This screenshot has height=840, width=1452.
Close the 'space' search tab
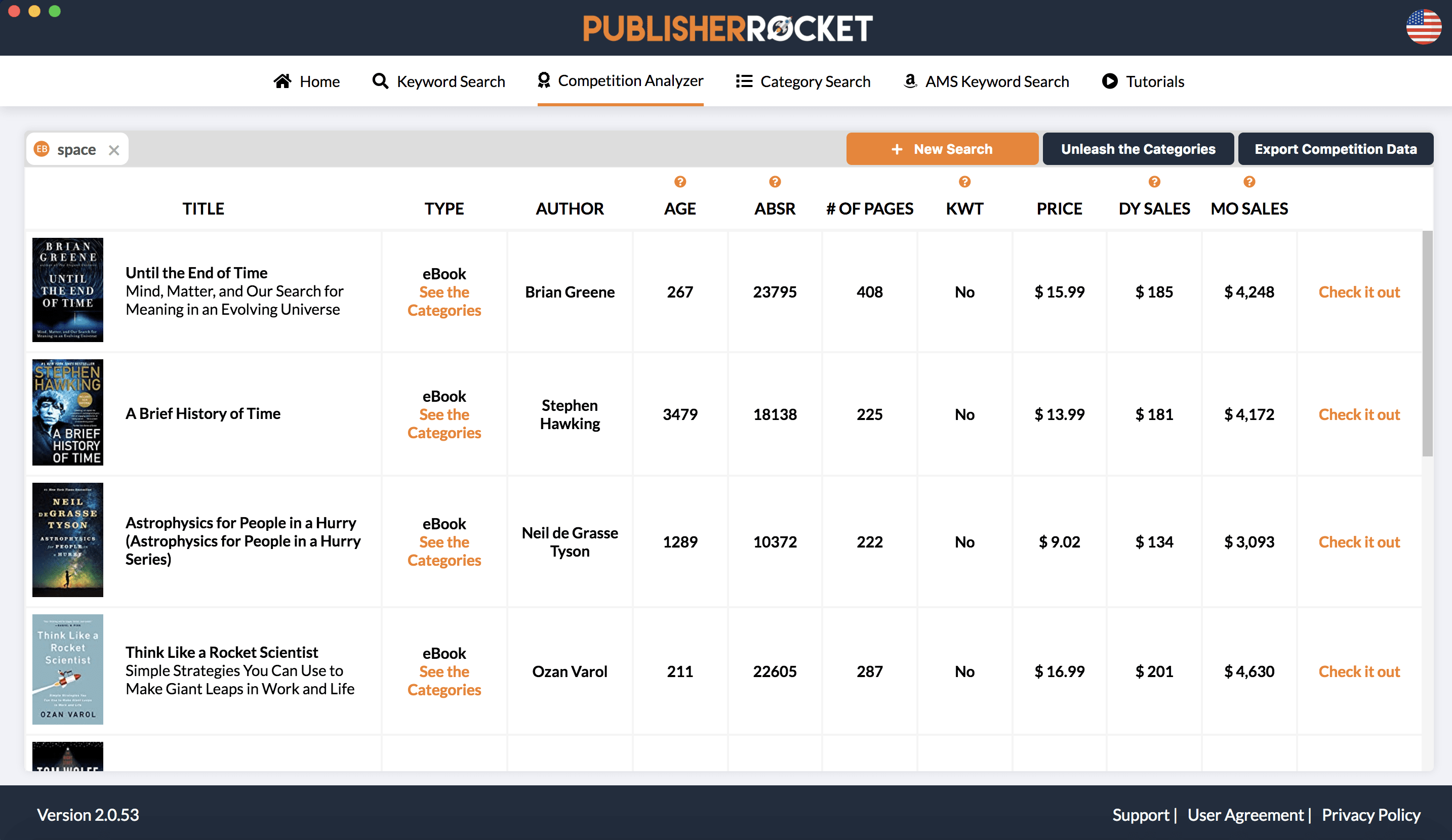tap(114, 150)
